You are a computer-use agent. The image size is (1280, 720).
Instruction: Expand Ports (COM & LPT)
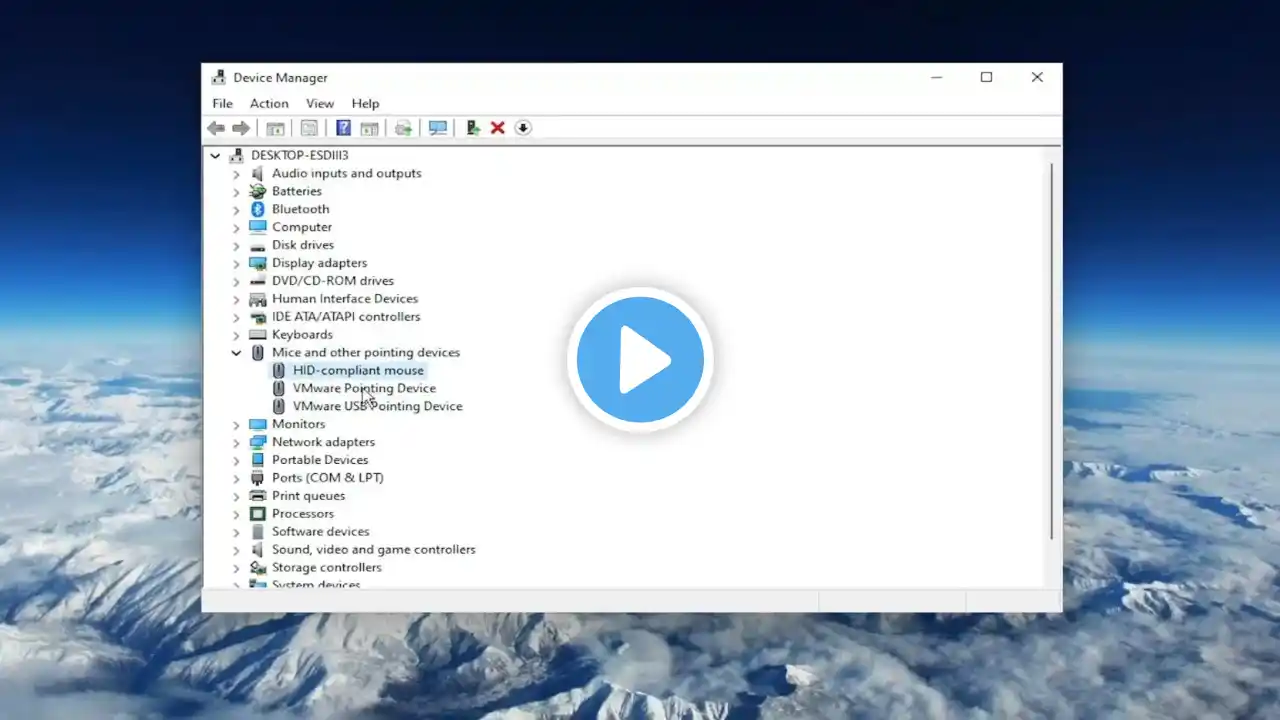pos(236,478)
